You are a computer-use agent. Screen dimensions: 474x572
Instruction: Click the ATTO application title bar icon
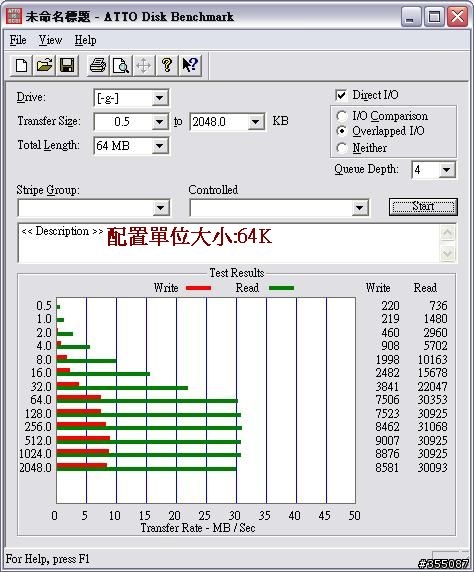14,16
